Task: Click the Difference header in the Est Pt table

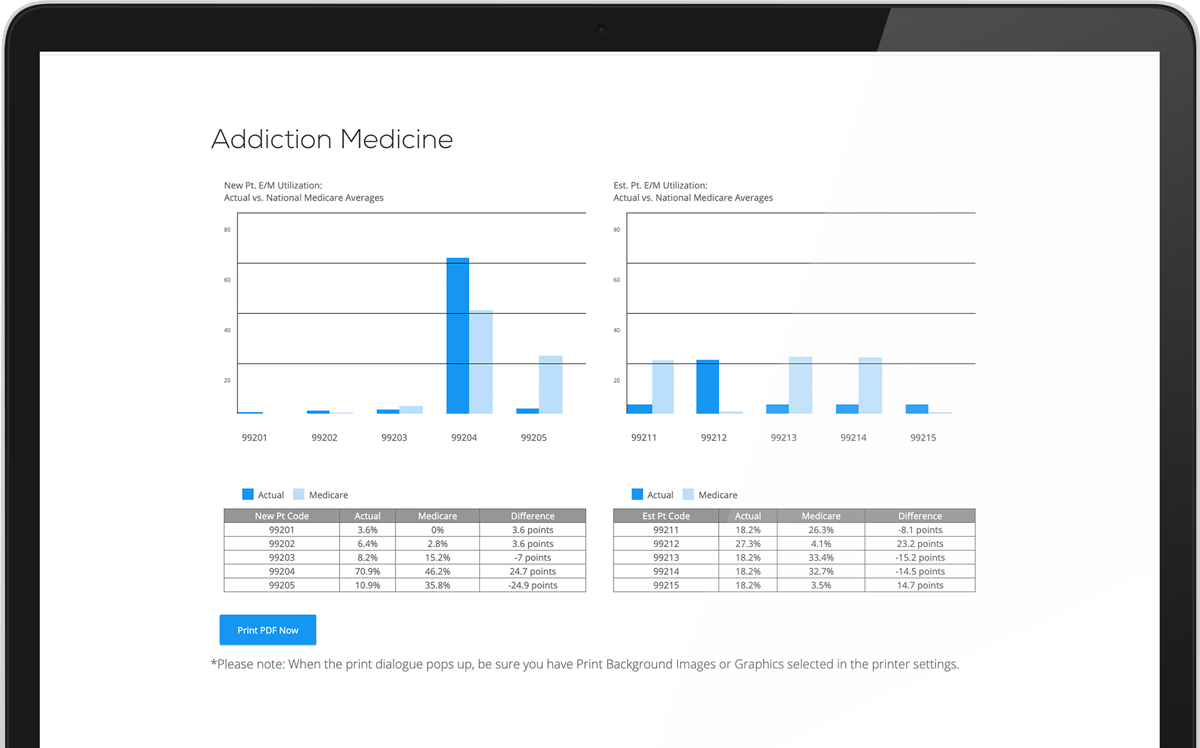Action: pos(919,516)
